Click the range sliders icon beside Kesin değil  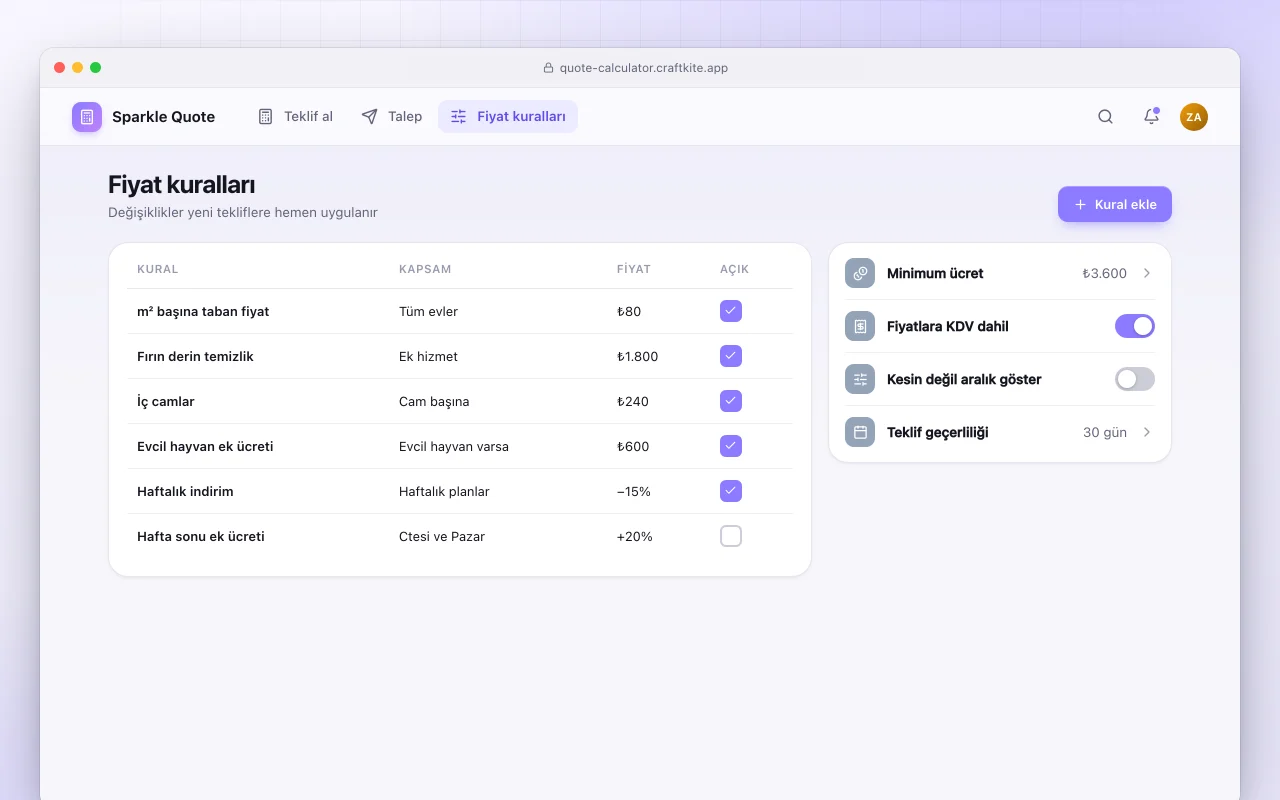(860, 379)
